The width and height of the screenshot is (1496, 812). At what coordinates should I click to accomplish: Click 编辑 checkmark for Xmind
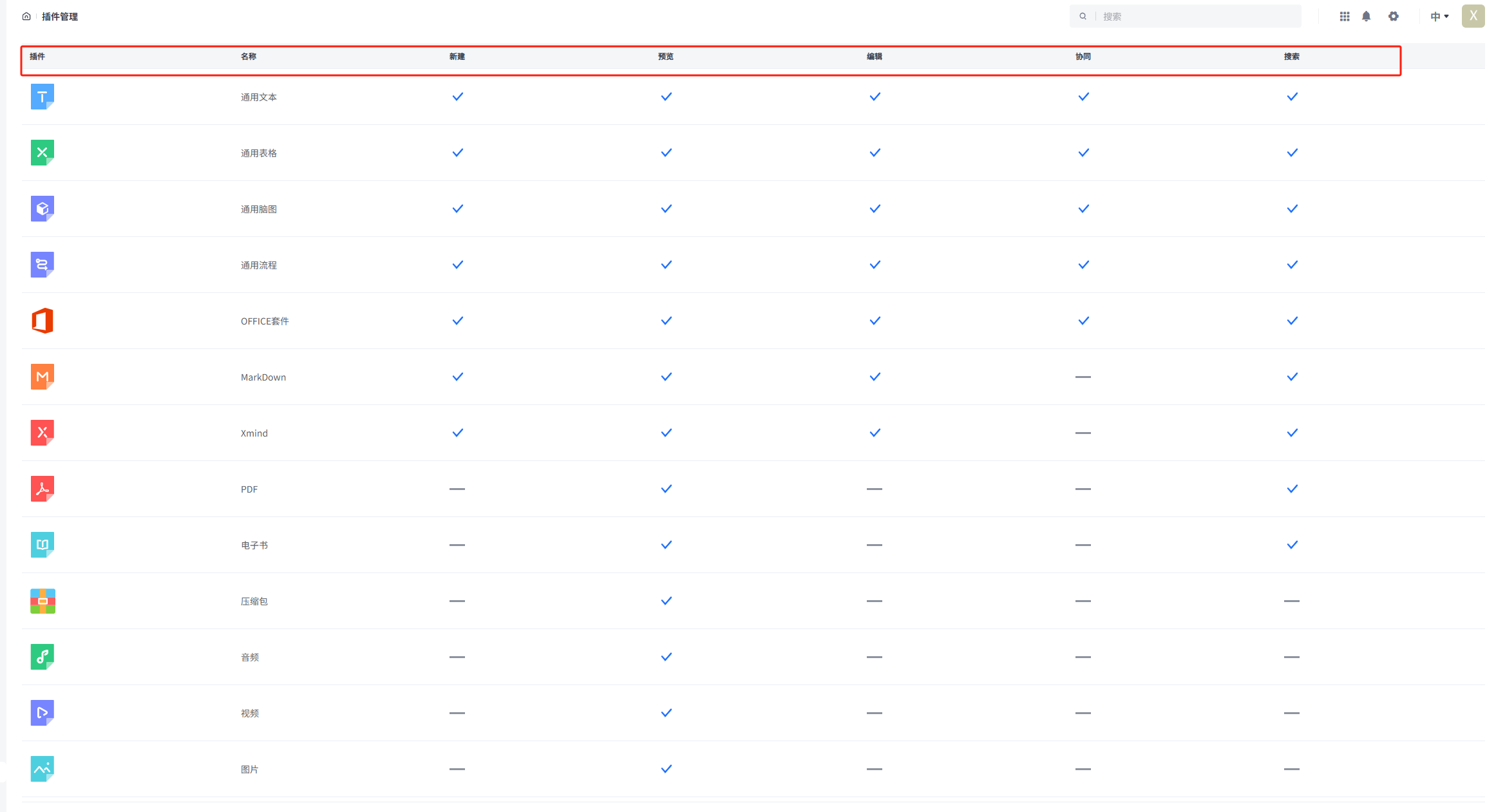[875, 433]
